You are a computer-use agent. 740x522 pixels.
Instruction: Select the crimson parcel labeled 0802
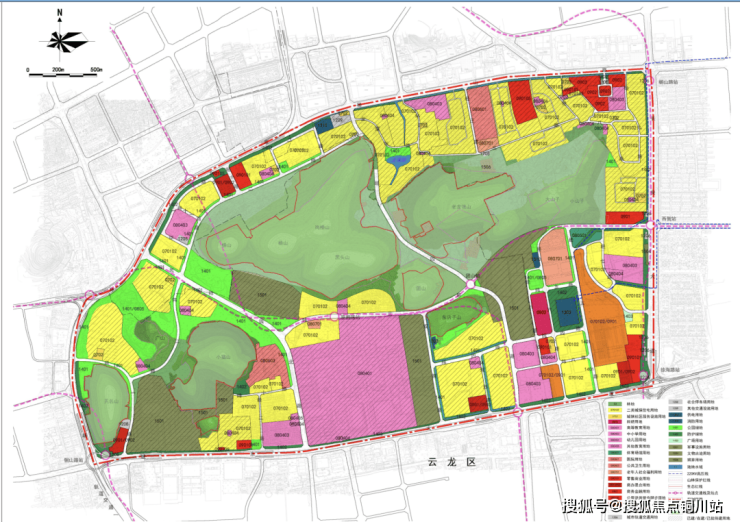[541, 314]
